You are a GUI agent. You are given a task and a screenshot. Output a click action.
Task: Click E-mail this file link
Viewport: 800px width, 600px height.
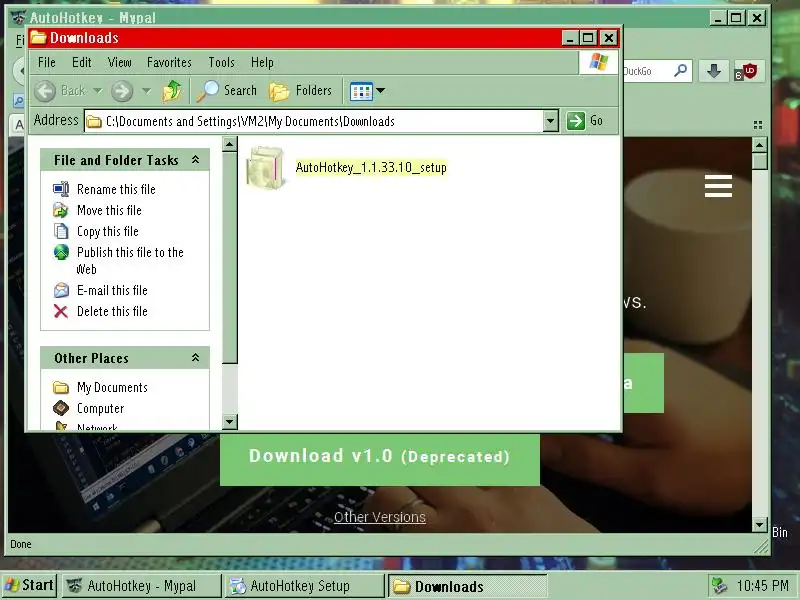pos(112,290)
